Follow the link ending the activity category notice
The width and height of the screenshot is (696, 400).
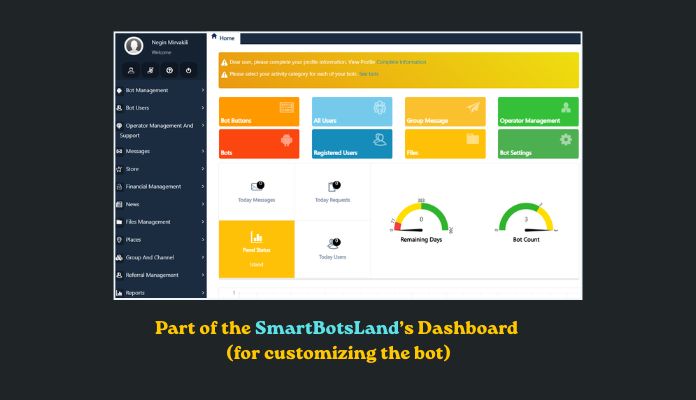click(369, 74)
